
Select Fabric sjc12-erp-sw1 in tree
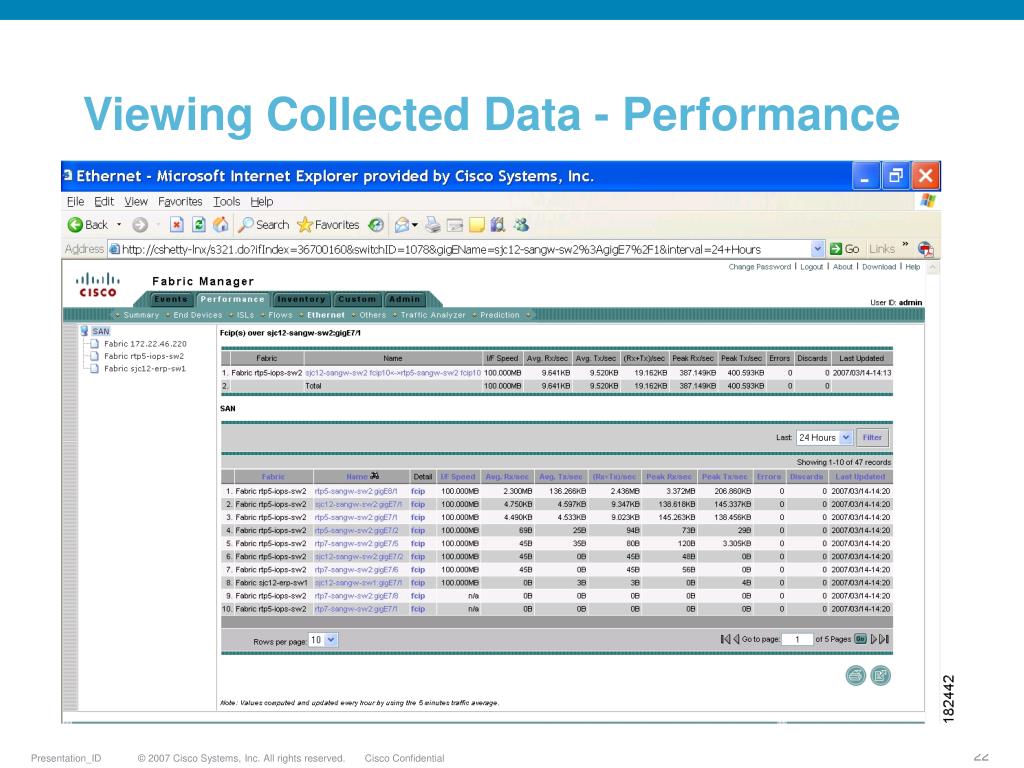[x=145, y=368]
